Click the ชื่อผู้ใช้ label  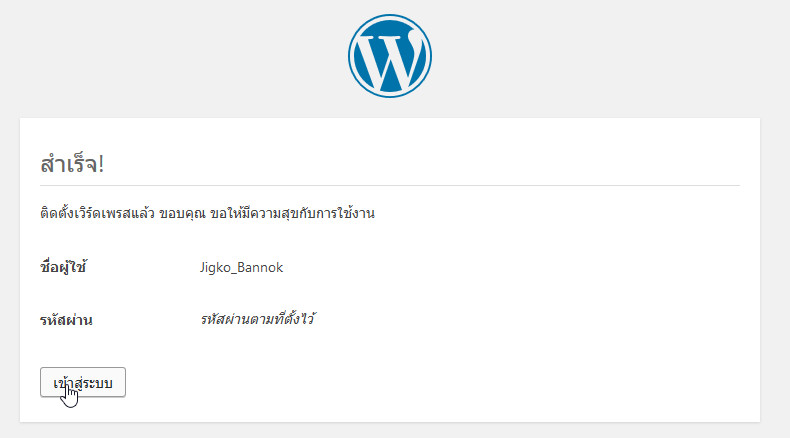[63, 267]
